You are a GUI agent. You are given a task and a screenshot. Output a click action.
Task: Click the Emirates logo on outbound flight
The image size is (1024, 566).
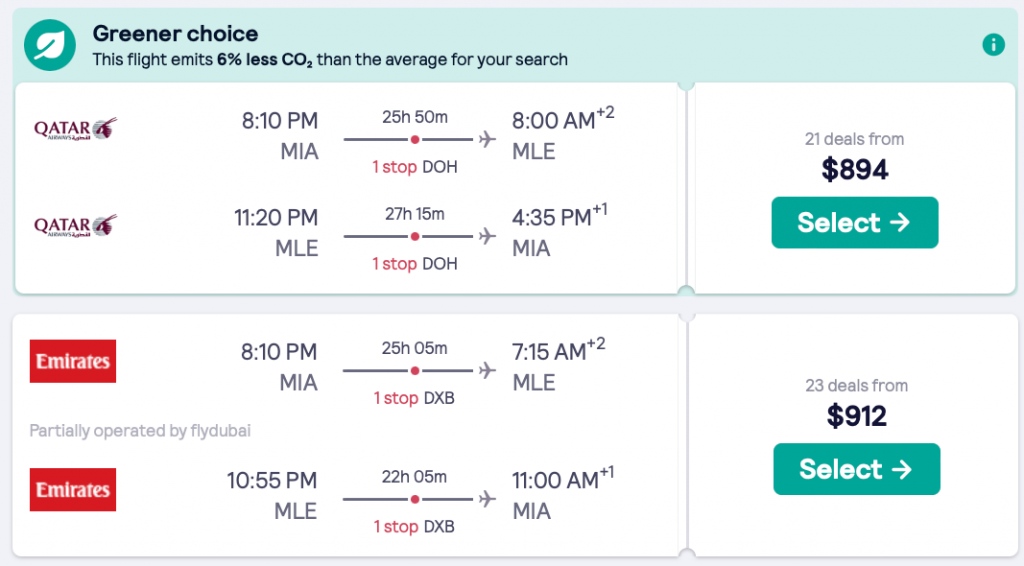pos(73,361)
